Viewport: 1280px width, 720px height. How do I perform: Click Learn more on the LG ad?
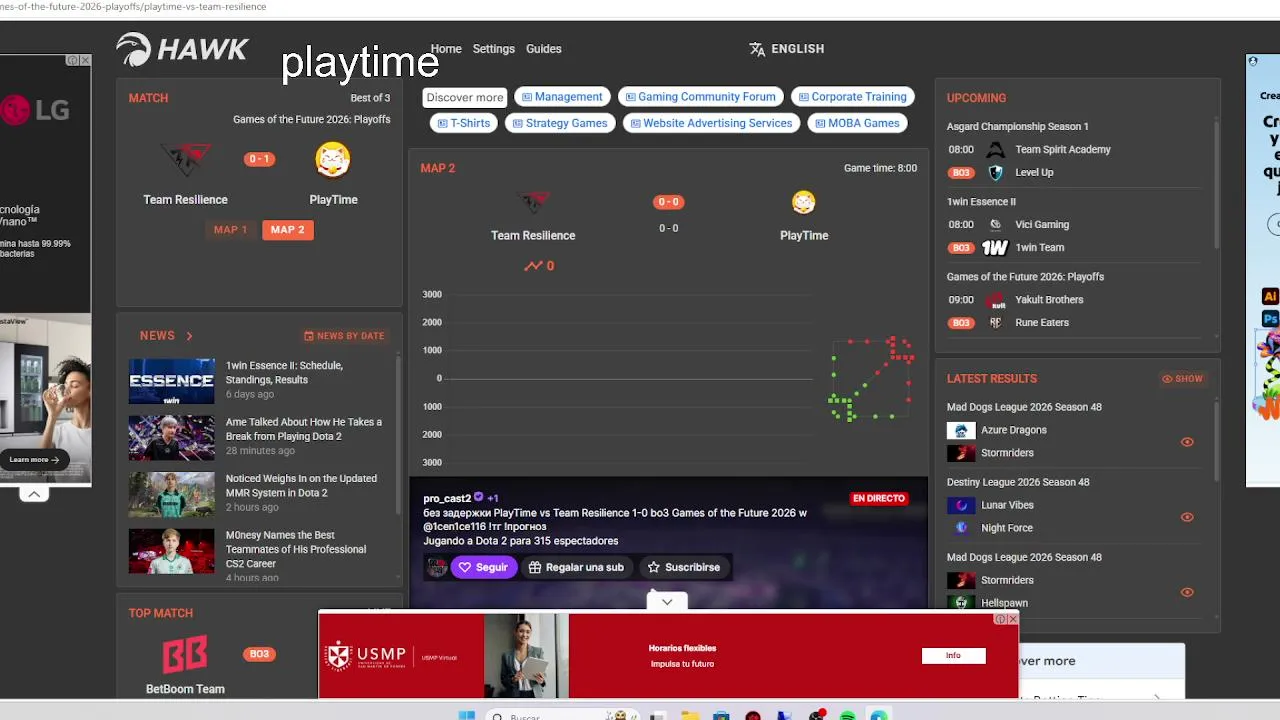[x=34, y=460]
